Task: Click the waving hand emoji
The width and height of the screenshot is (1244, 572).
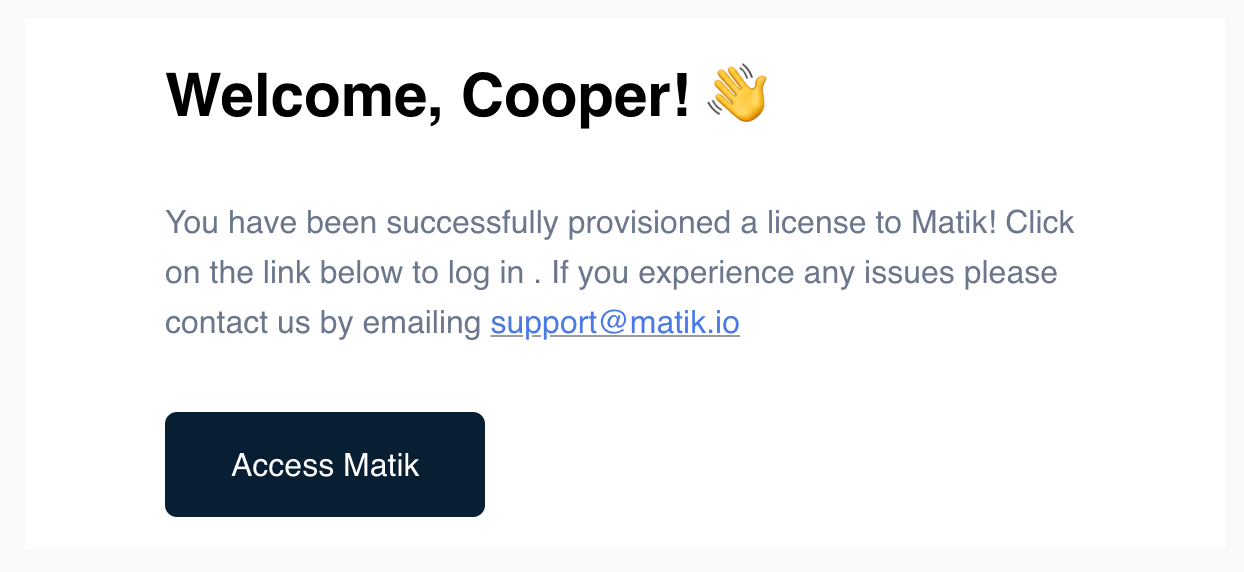Action: [737, 95]
